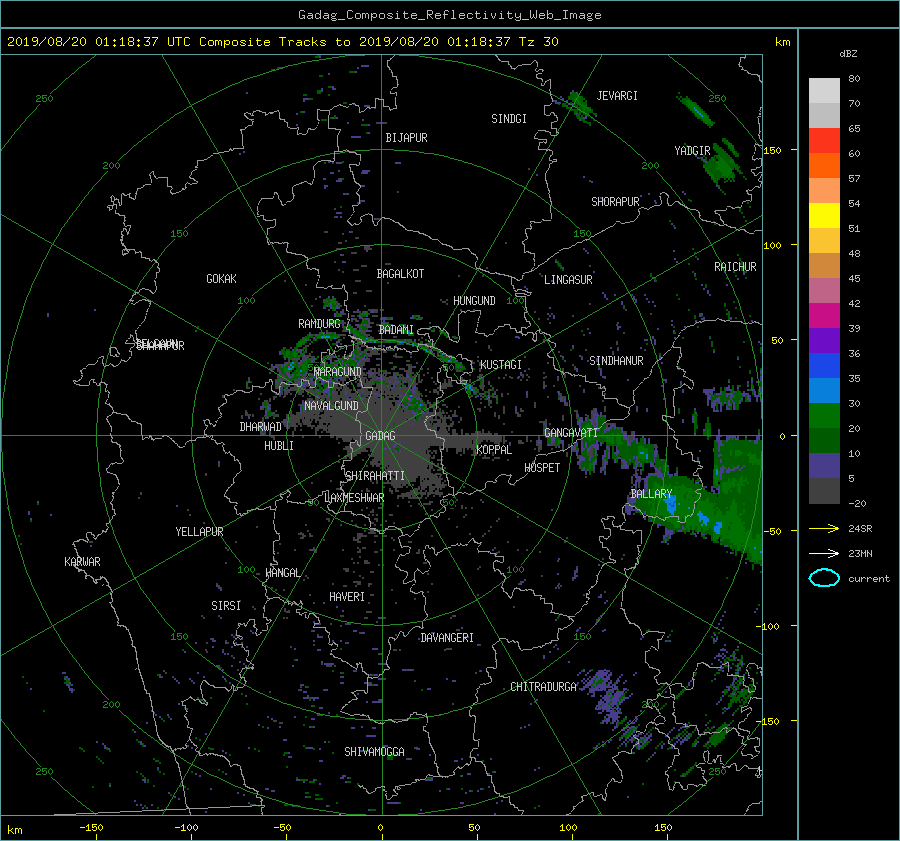This screenshot has width=900, height=841.
Task: Click the white 23MN track arrow
Action: [824, 553]
